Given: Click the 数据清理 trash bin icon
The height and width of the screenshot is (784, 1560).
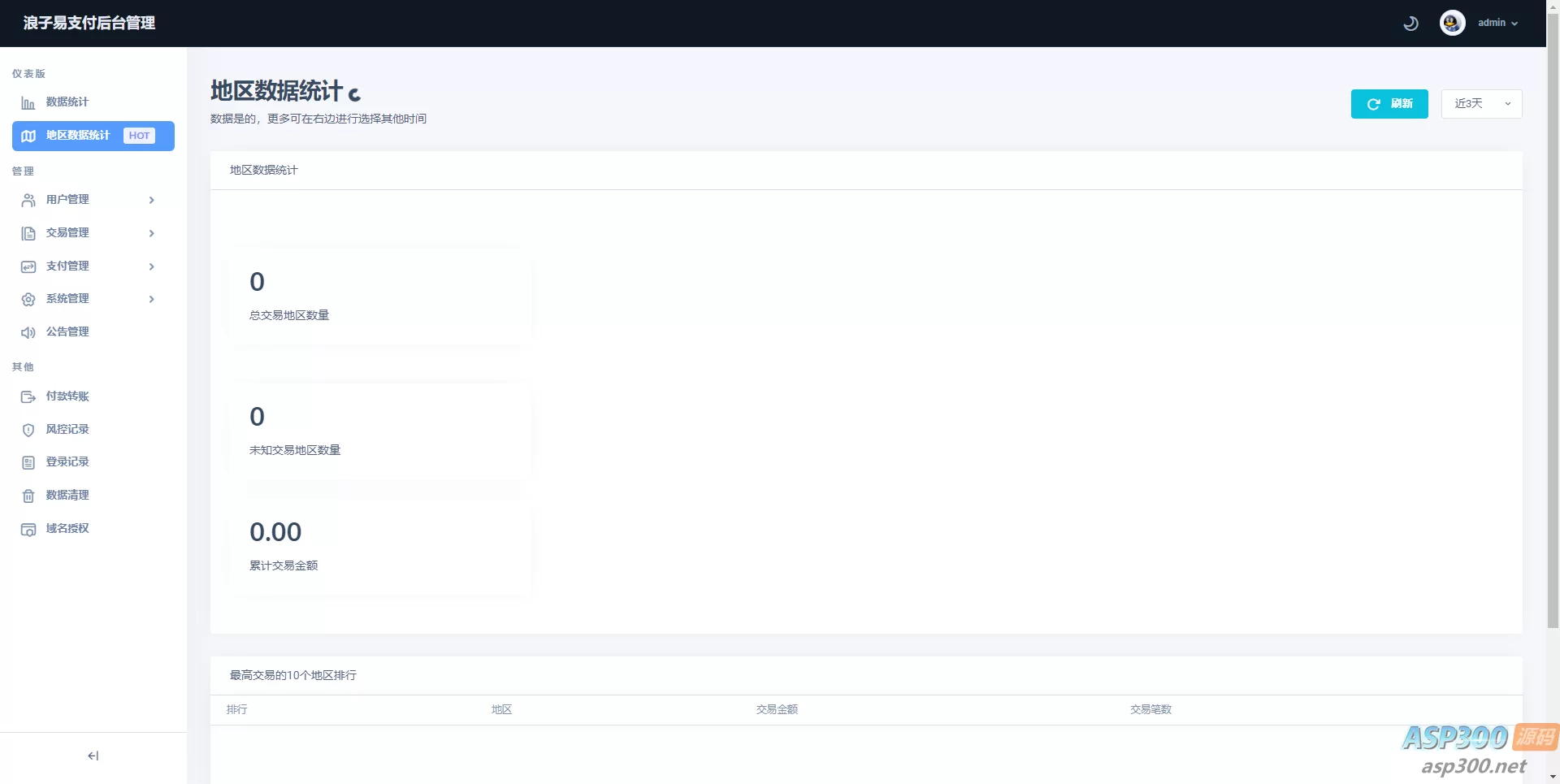Looking at the screenshot, I should tap(28, 496).
